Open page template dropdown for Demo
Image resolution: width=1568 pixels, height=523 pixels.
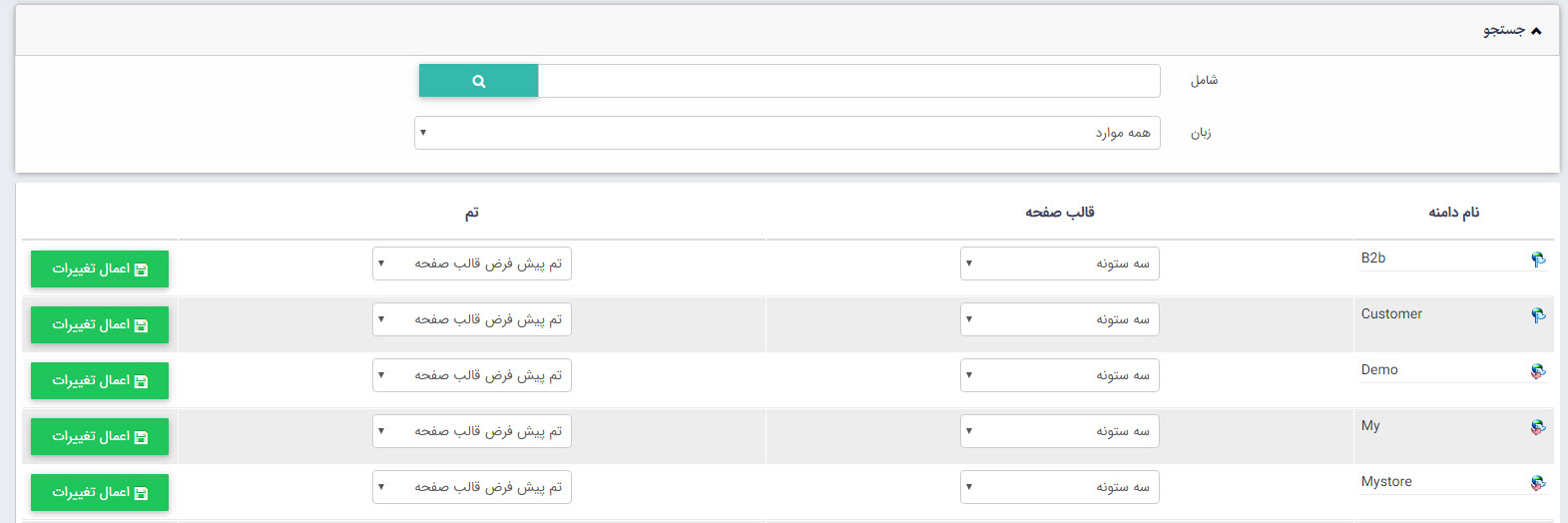click(x=1059, y=375)
